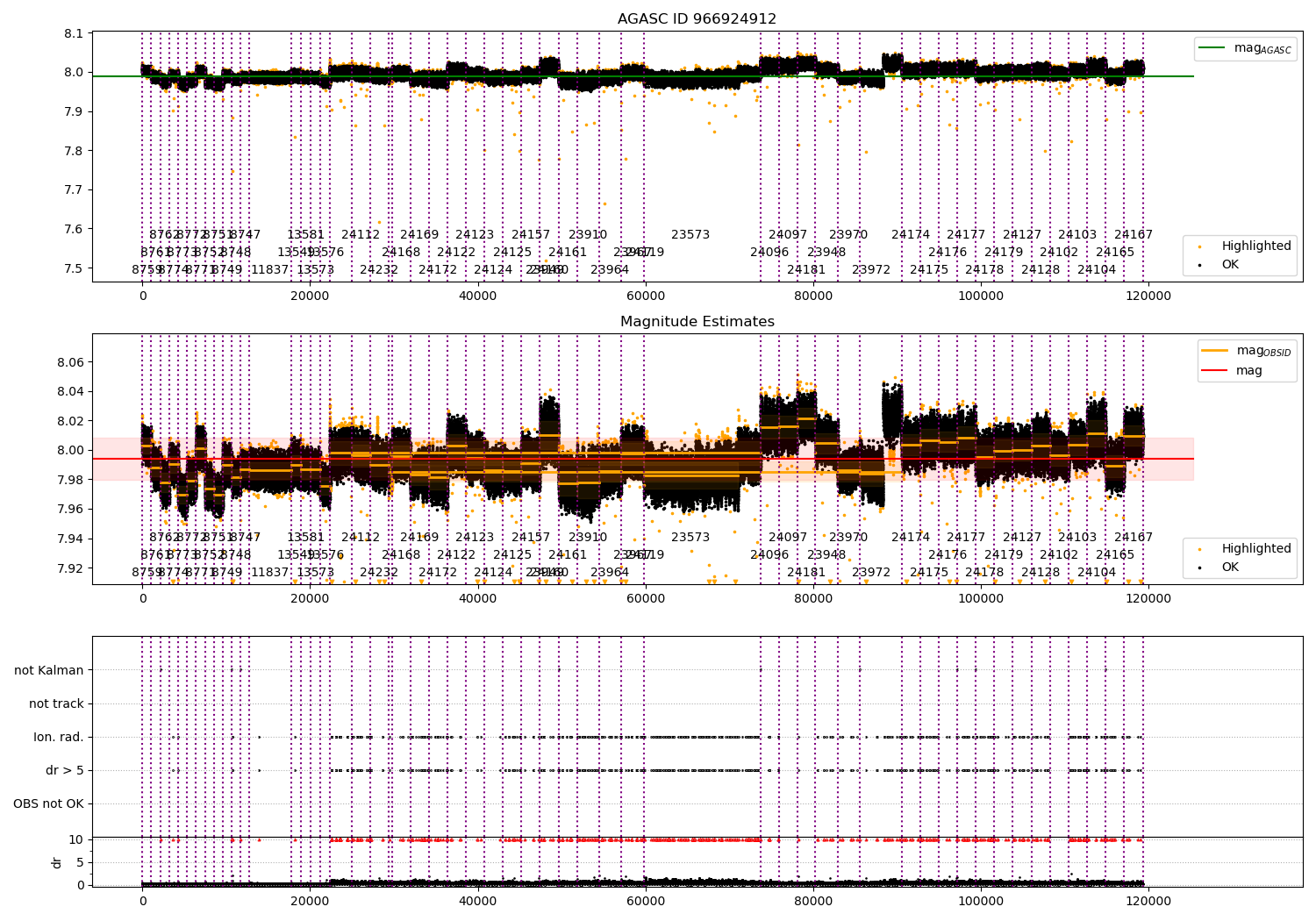Click the 8.02 y-axis tick label
The width and height of the screenshot is (1316, 921).
click(71, 421)
